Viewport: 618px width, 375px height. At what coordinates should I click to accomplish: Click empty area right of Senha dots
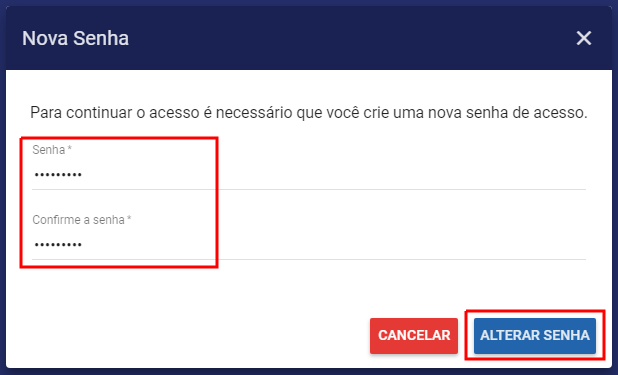point(335,175)
